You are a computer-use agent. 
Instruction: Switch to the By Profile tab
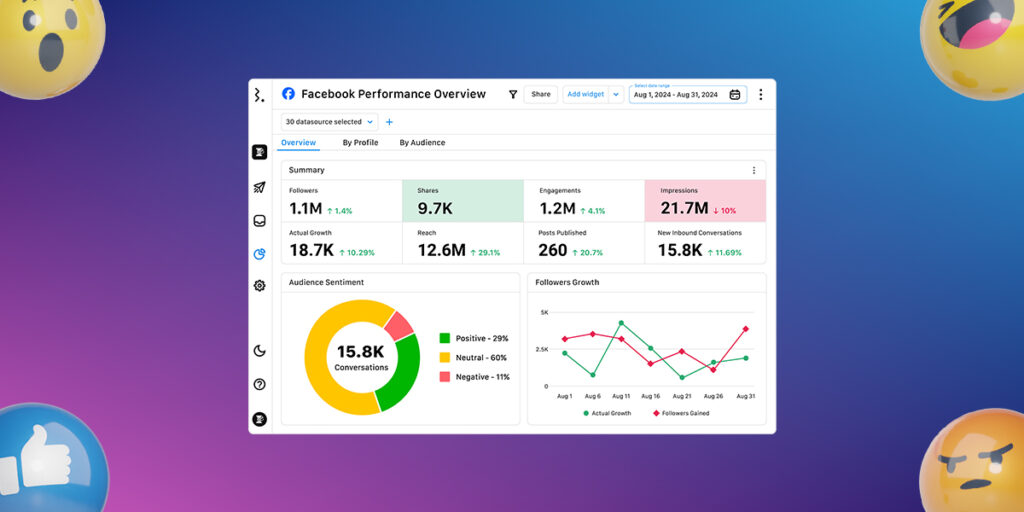tap(360, 143)
